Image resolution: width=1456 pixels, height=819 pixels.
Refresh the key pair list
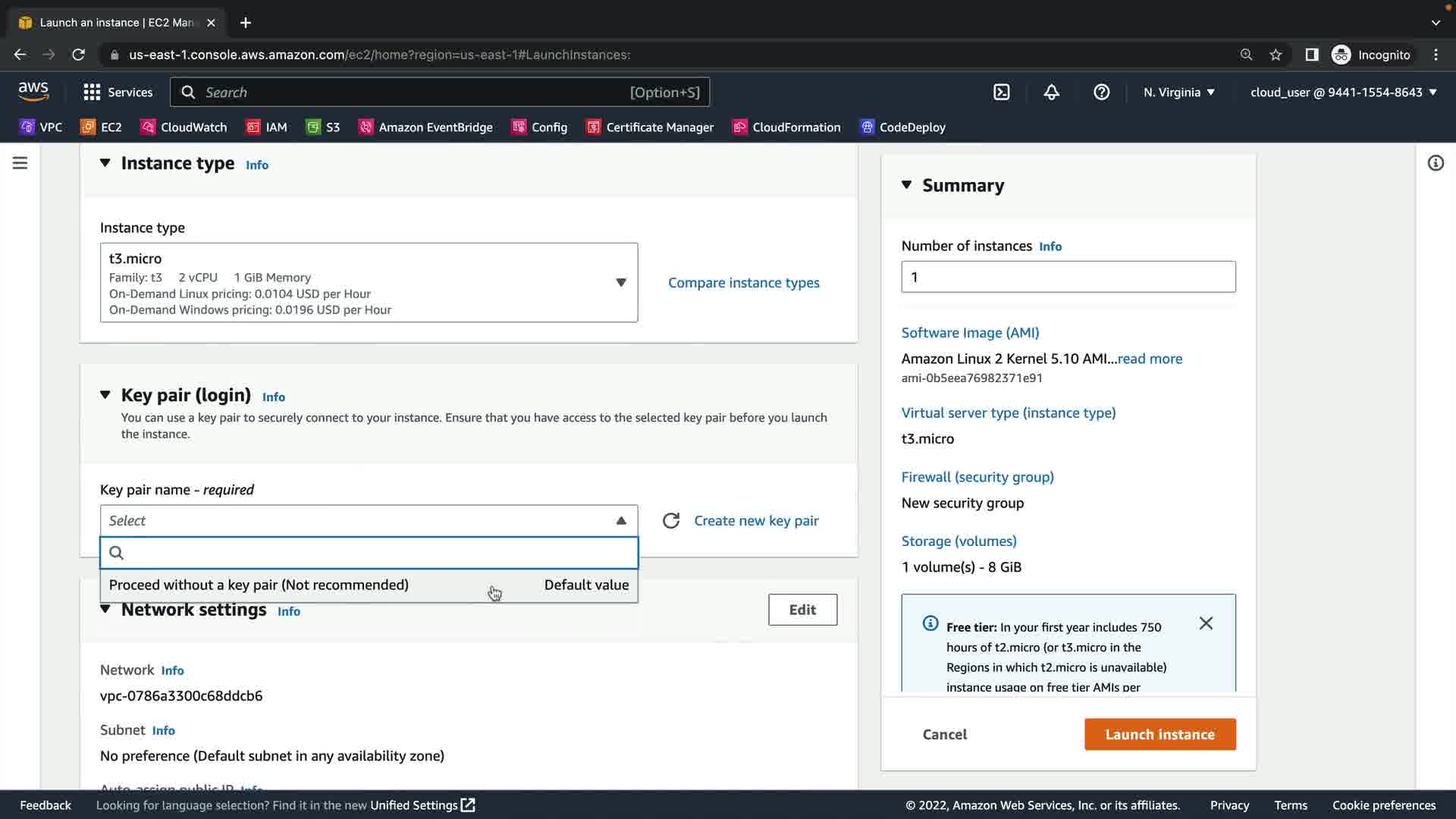(x=671, y=521)
